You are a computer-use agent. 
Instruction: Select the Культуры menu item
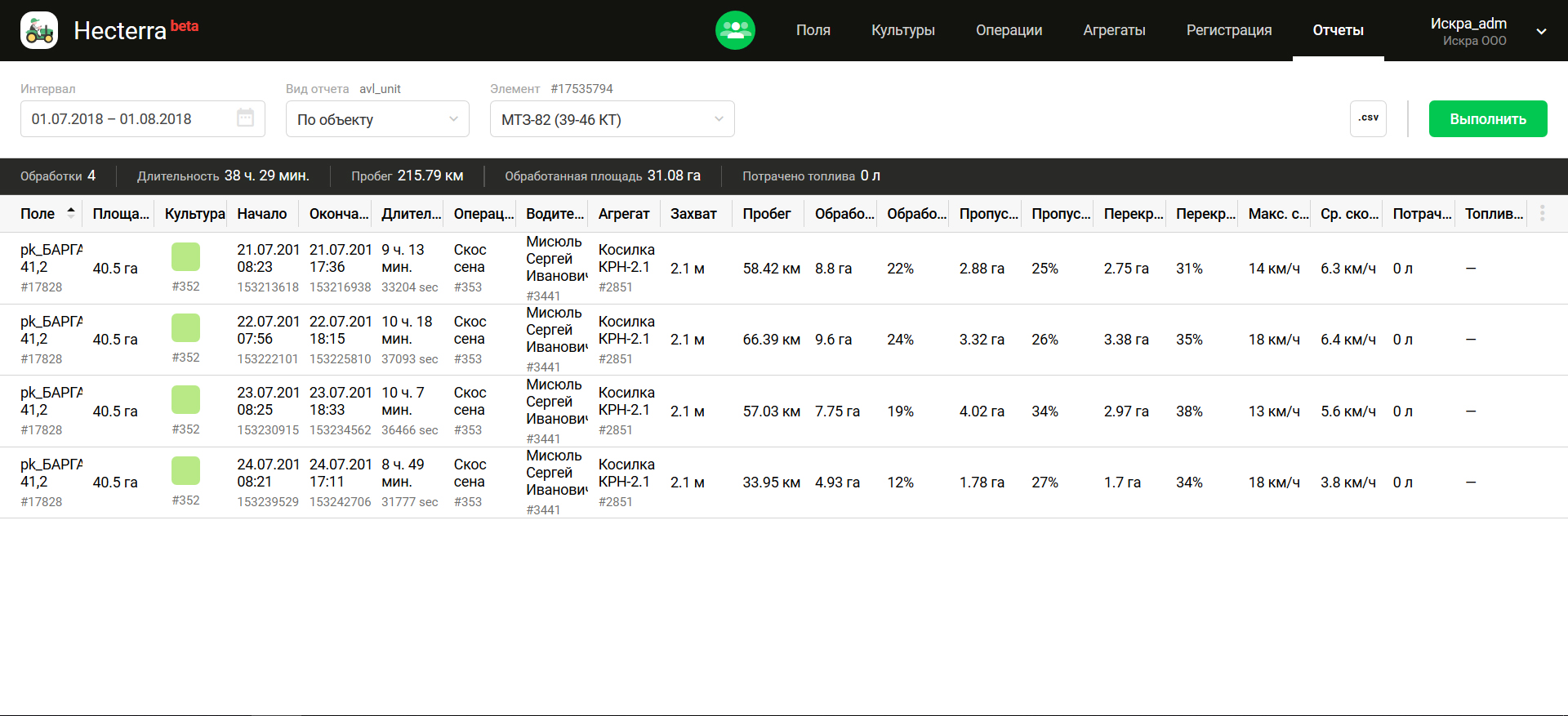[902, 30]
